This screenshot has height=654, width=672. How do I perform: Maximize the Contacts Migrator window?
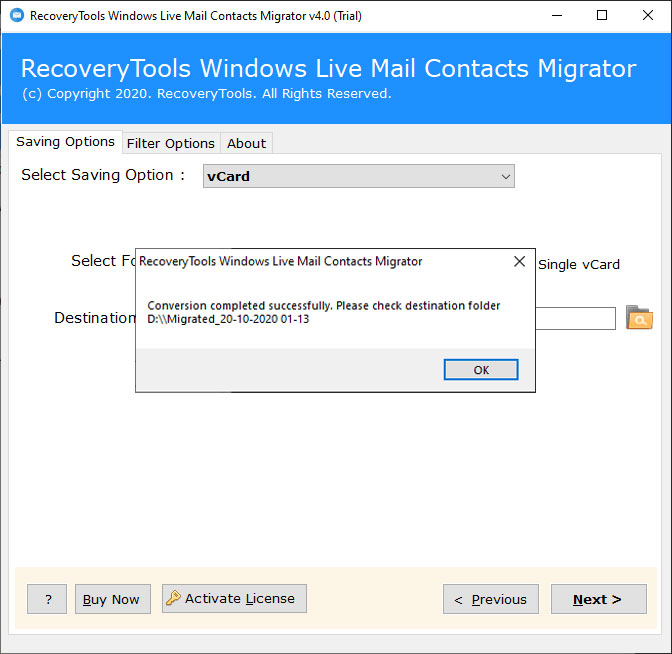pyautogui.click(x=602, y=15)
